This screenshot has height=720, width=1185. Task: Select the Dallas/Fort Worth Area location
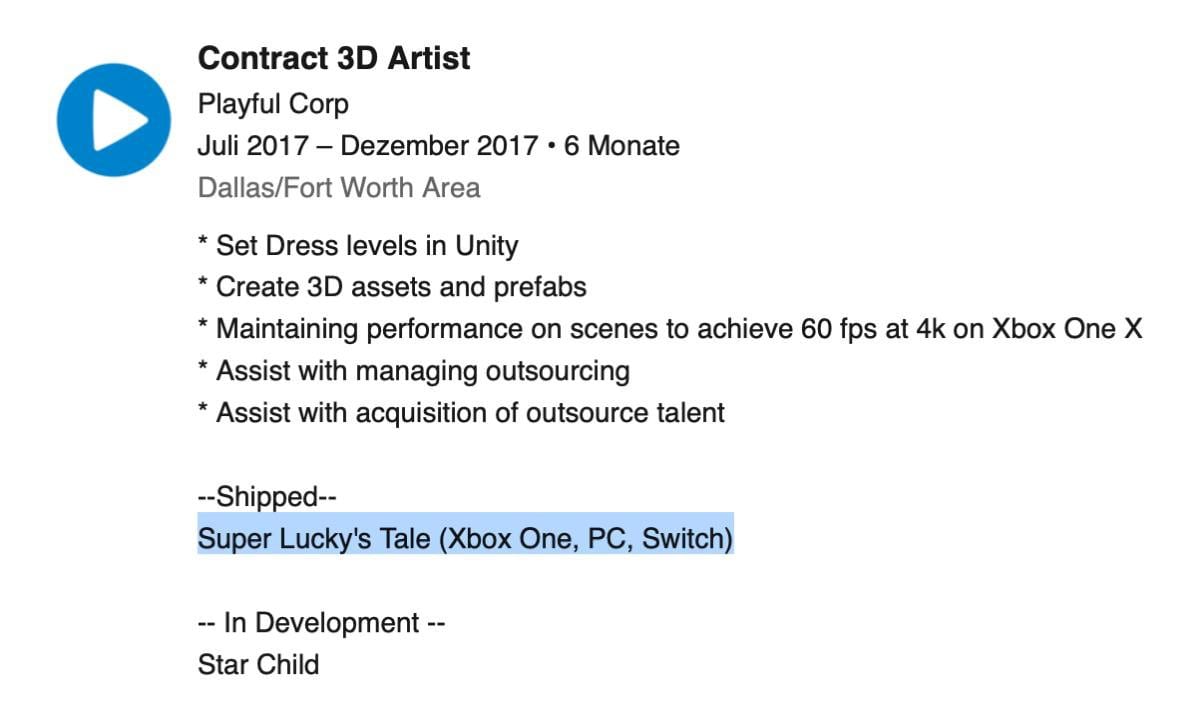339,188
